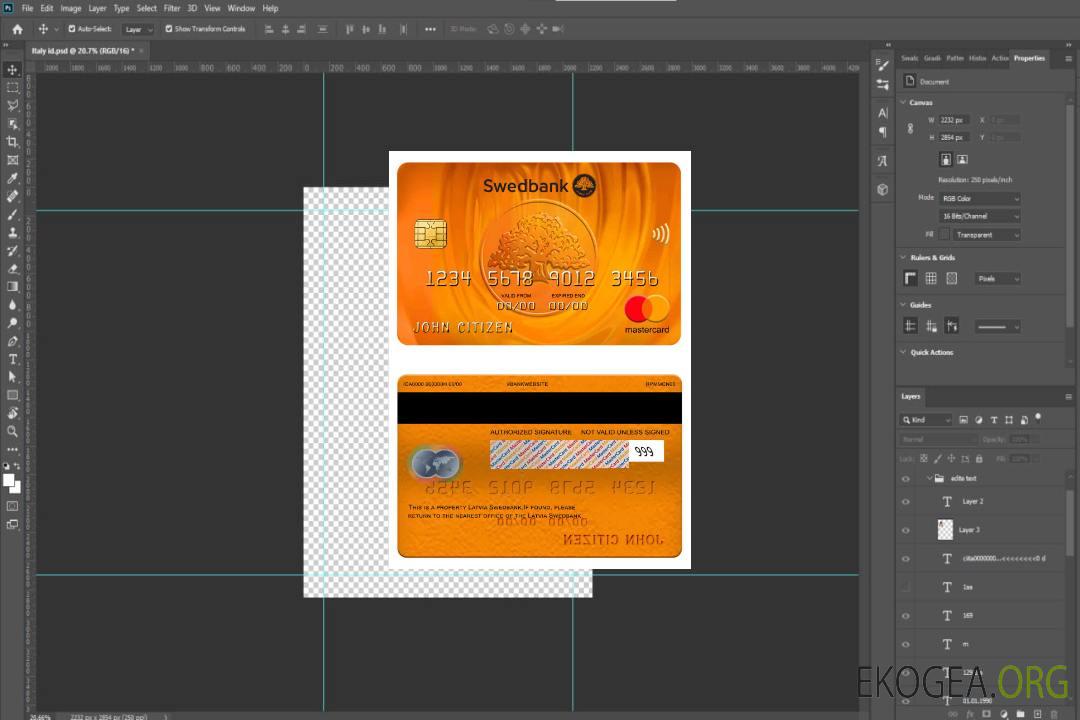The height and width of the screenshot is (720, 1080).
Task: Open the Image menu
Action: pyautogui.click(x=70, y=8)
